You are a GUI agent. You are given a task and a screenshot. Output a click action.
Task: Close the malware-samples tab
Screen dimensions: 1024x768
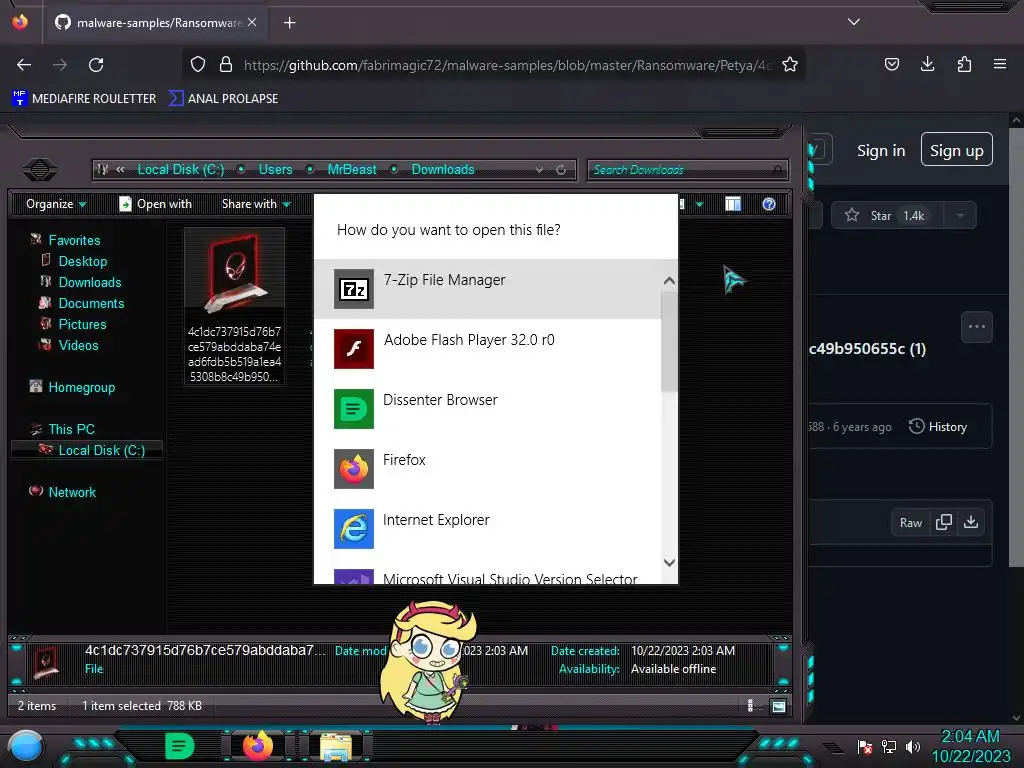[x=252, y=22]
